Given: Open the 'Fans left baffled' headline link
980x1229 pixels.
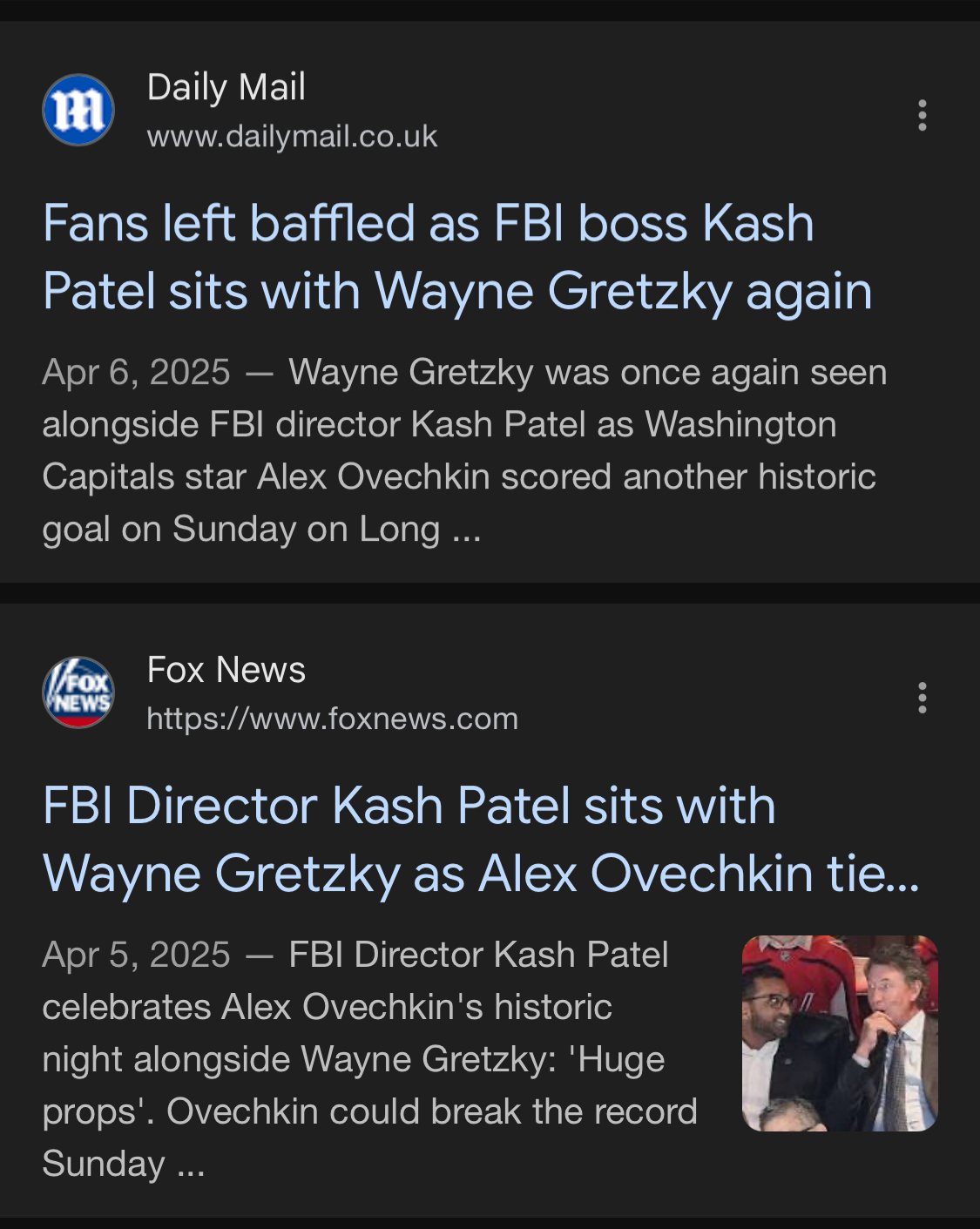Looking at the screenshot, I should [428, 225].
